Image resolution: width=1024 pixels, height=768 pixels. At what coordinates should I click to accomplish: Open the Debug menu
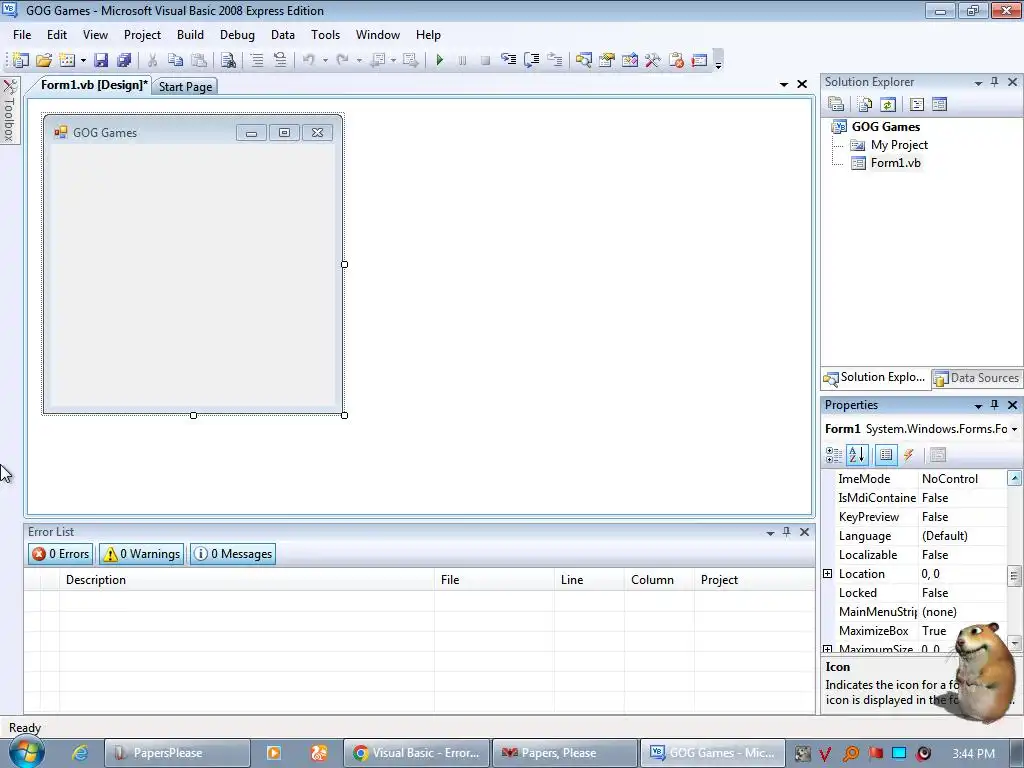[x=237, y=35]
